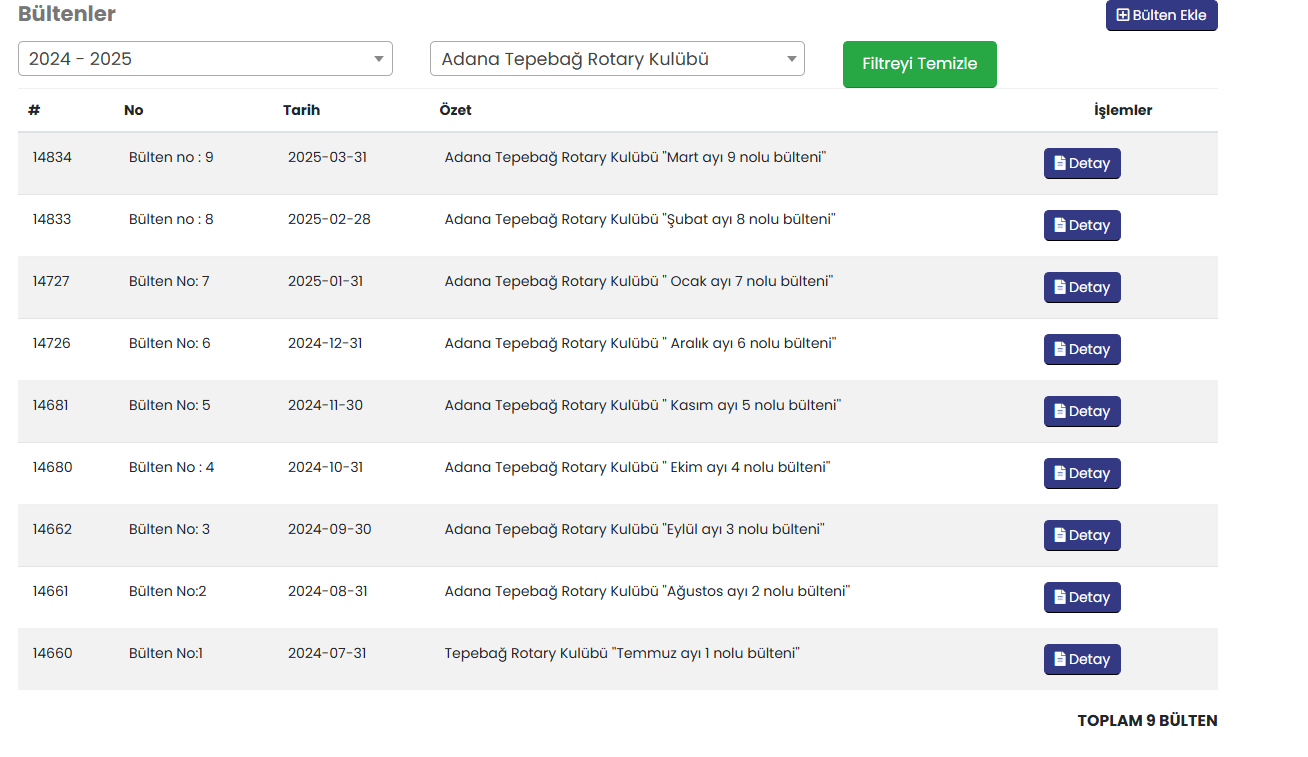This screenshot has height=757, width=1308.
Task: Clear filters with Filtreyi Temizle button
Action: [920, 64]
